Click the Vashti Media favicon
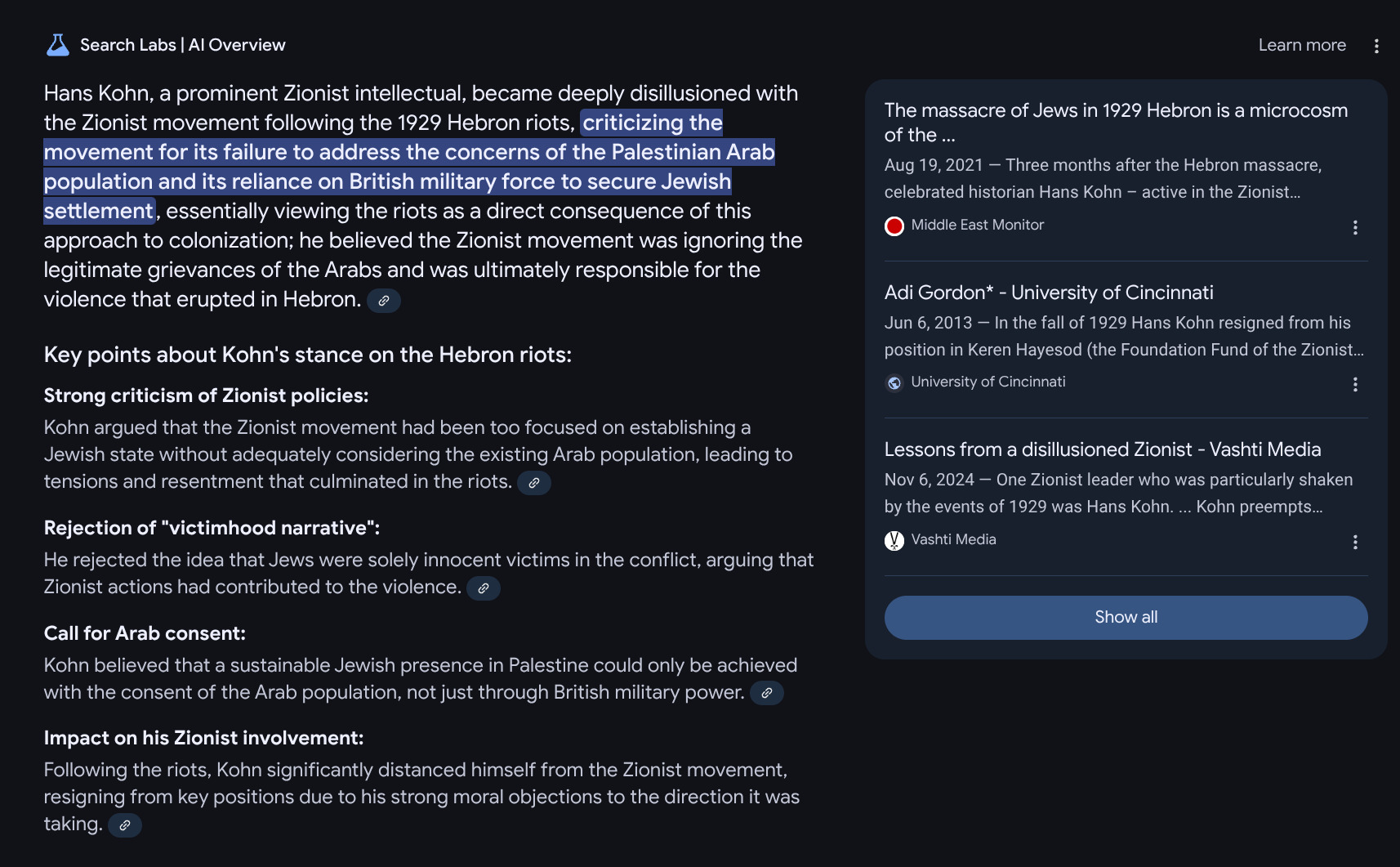The image size is (1400, 867). click(x=894, y=540)
